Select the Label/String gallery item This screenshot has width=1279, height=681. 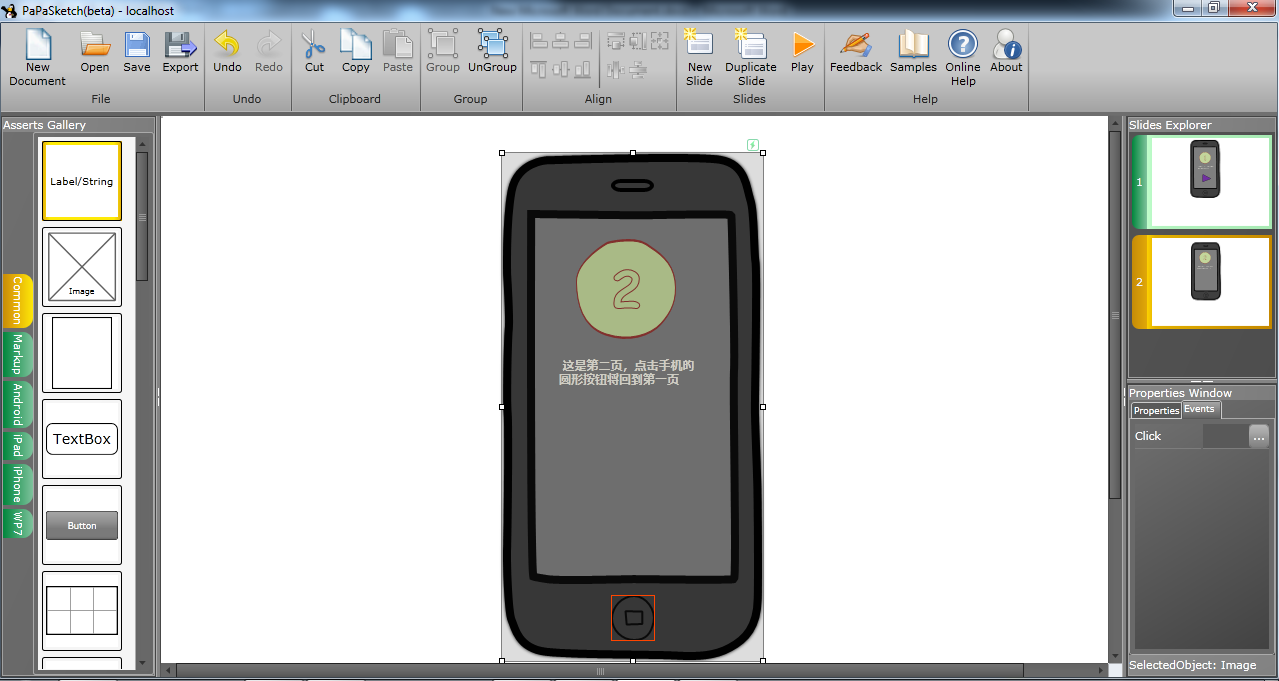coord(82,181)
